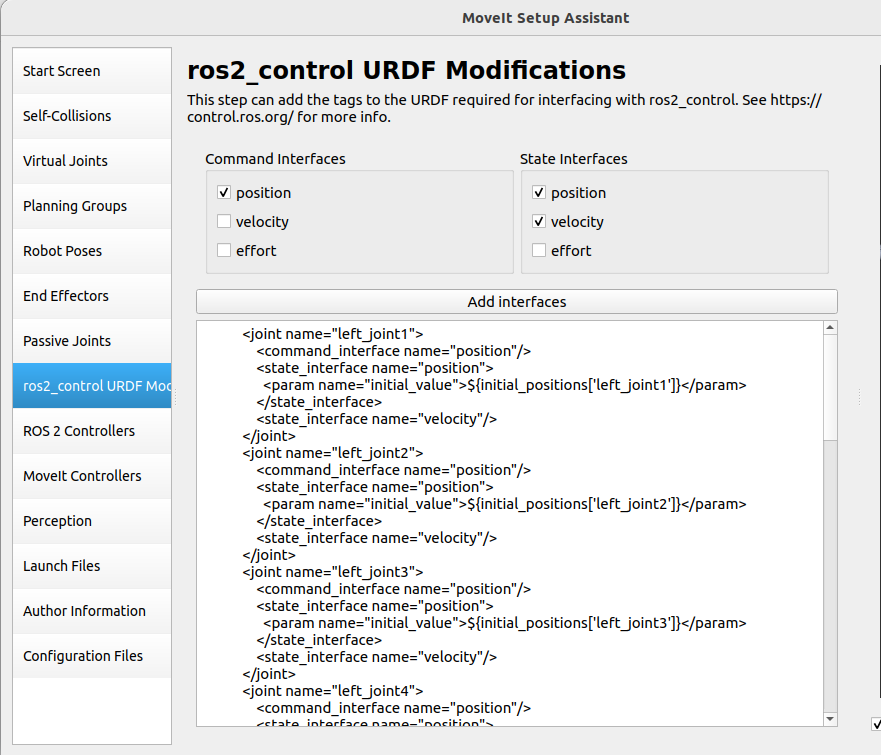This screenshot has height=755, width=881.
Task: Uncheck state interface position checkbox
Action: [539, 193]
